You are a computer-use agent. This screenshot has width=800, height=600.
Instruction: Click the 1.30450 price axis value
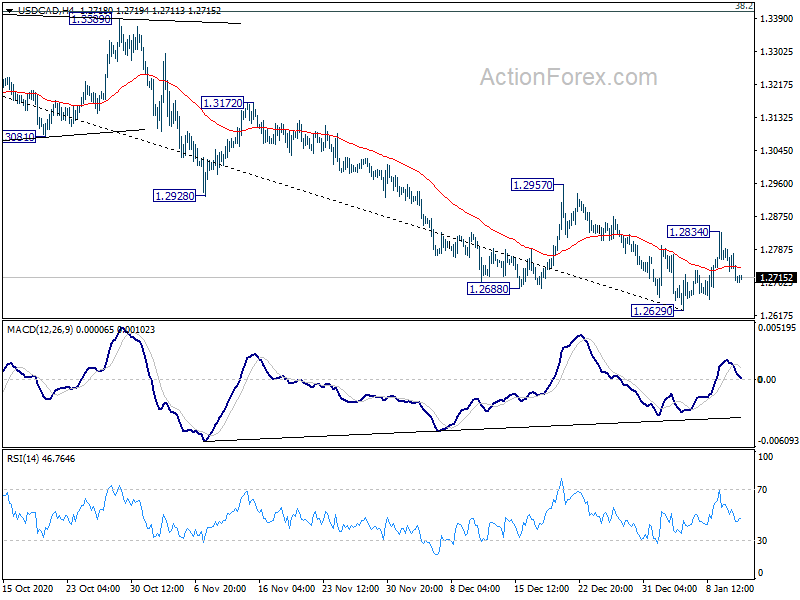tap(777, 151)
